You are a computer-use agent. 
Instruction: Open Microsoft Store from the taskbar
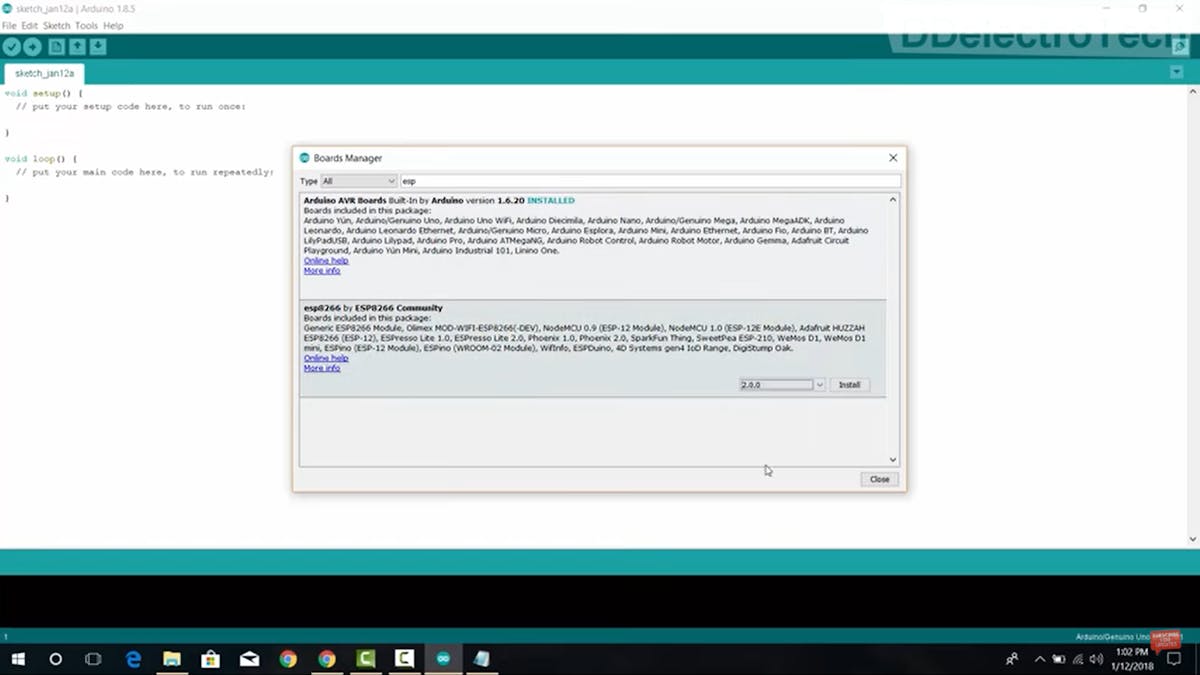tap(210, 659)
